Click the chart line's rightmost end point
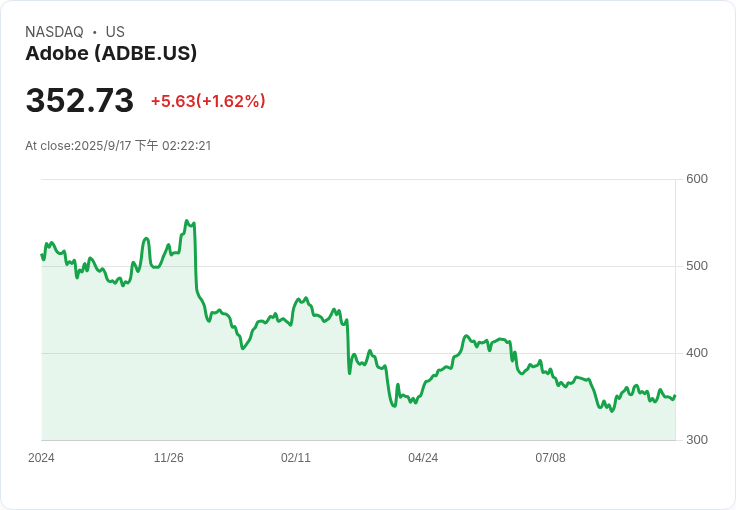The width and height of the screenshot is (736, 510). (675, 396)
